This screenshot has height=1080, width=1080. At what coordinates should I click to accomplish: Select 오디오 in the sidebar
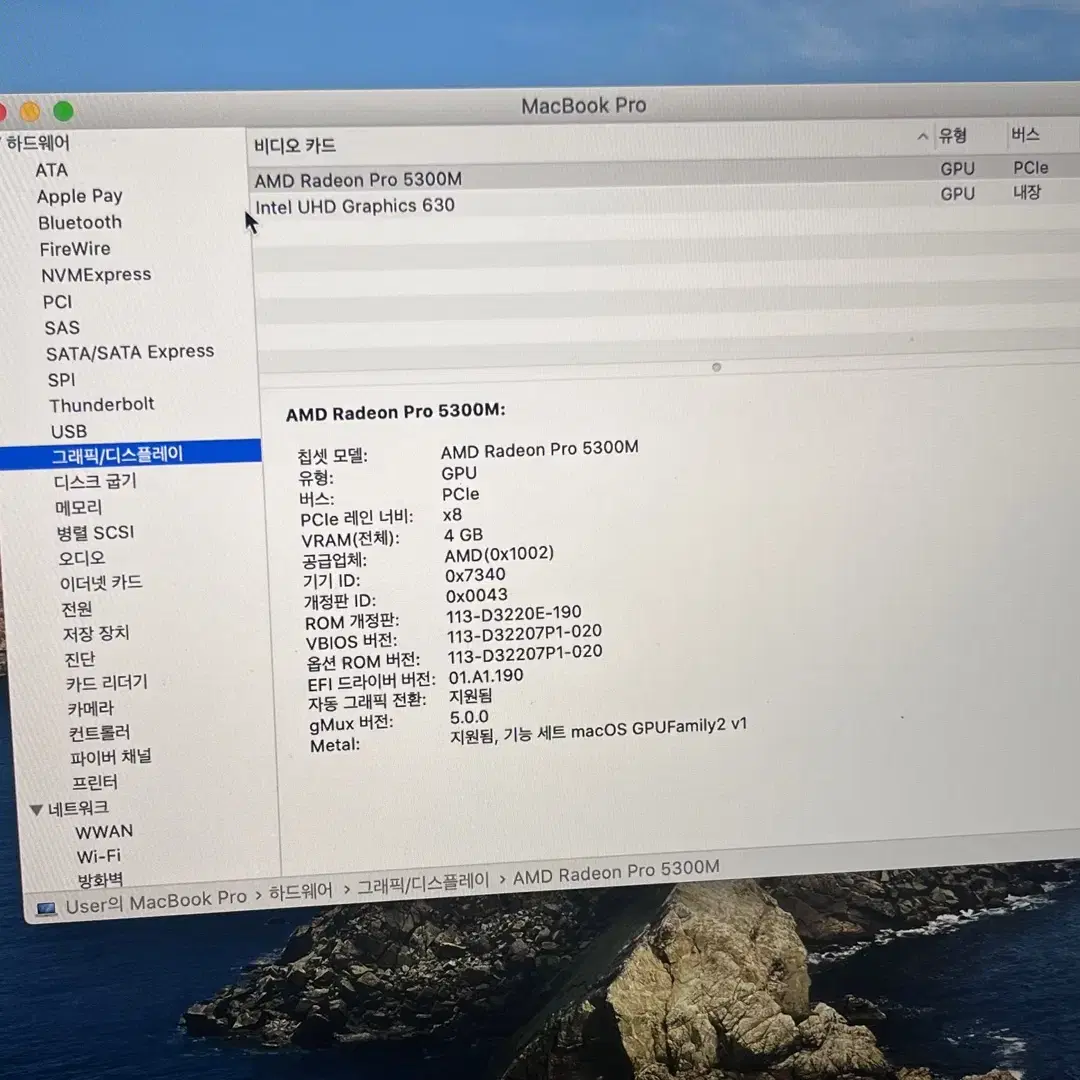(x=81, y=558)
